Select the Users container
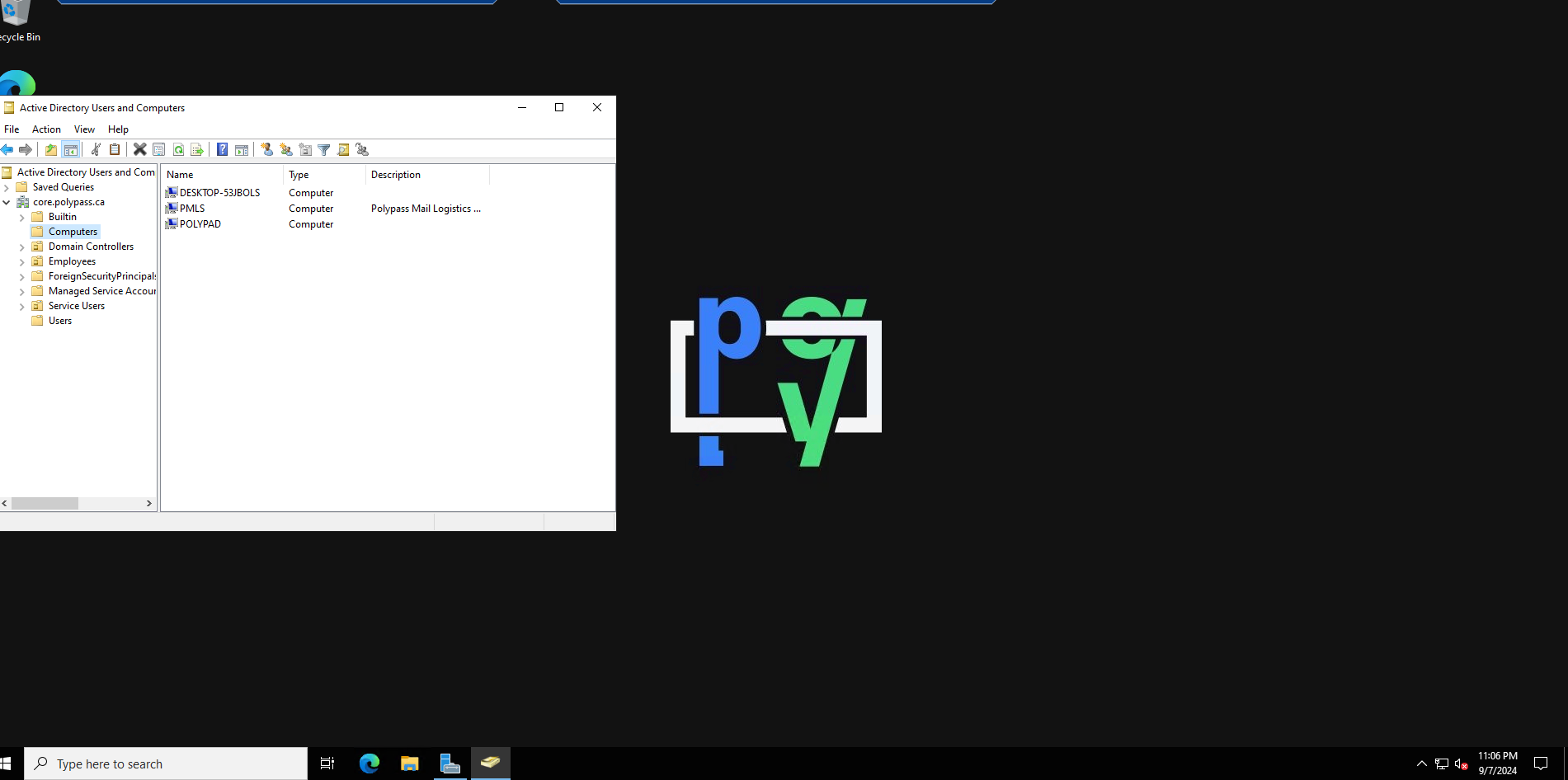This screenshot has width=1568, height=780. point(59,321)
